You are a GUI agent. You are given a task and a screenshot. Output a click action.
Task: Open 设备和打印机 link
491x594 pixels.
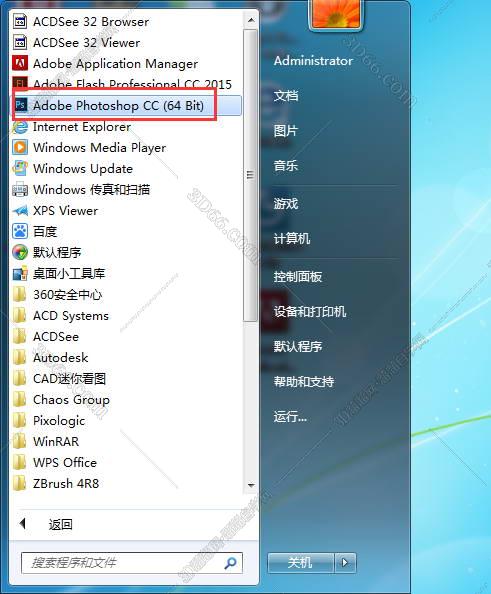point(310,311)
